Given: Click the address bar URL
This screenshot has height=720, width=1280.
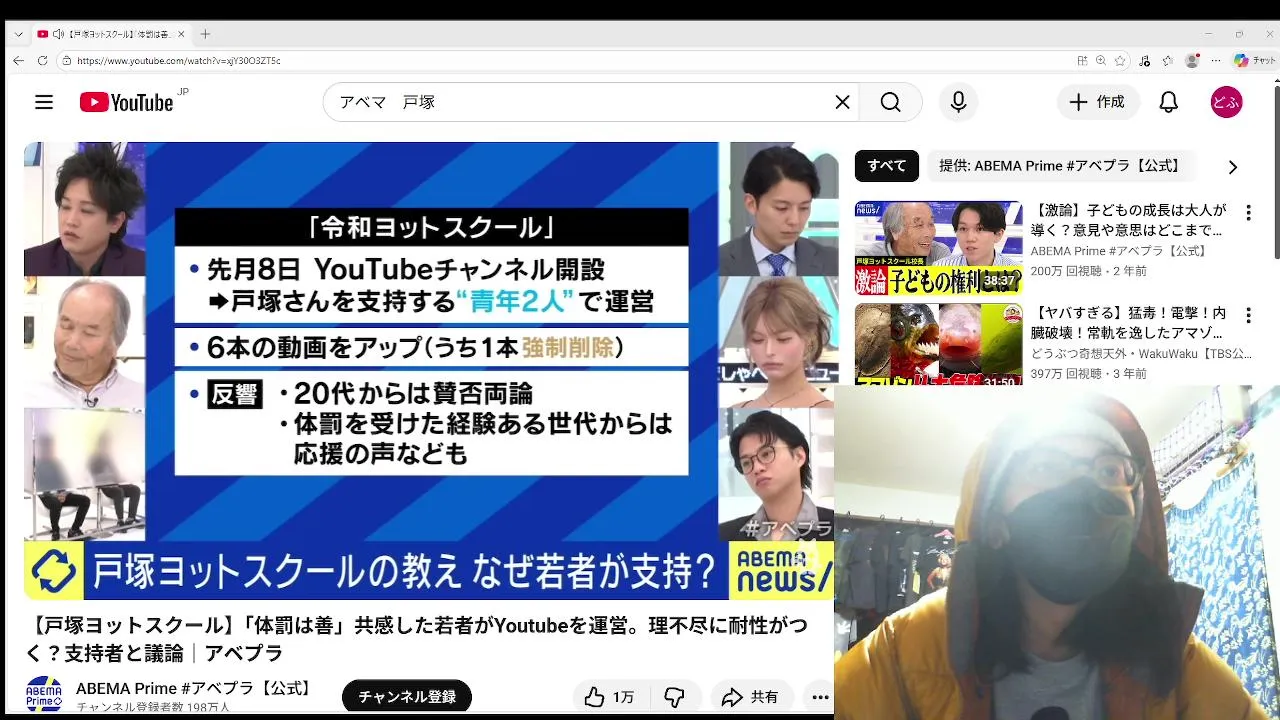Looking at the screenshot, I should click(179, 61).
